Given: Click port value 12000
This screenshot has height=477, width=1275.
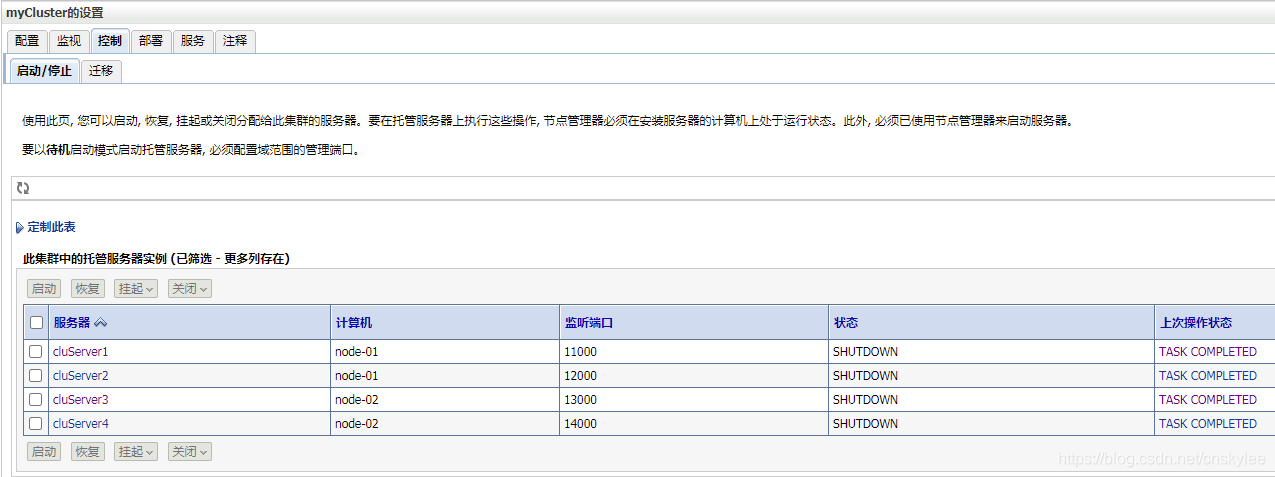Looking at the screenshot, I should [x=580, y=376].
